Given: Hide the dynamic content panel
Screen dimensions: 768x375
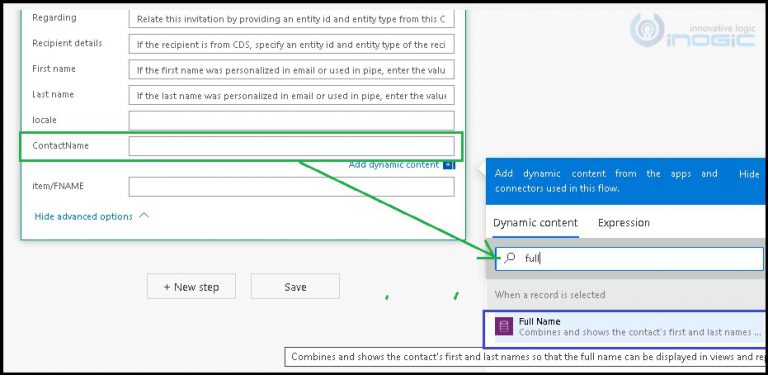Looking at the screenshot, I should (749, 174).
